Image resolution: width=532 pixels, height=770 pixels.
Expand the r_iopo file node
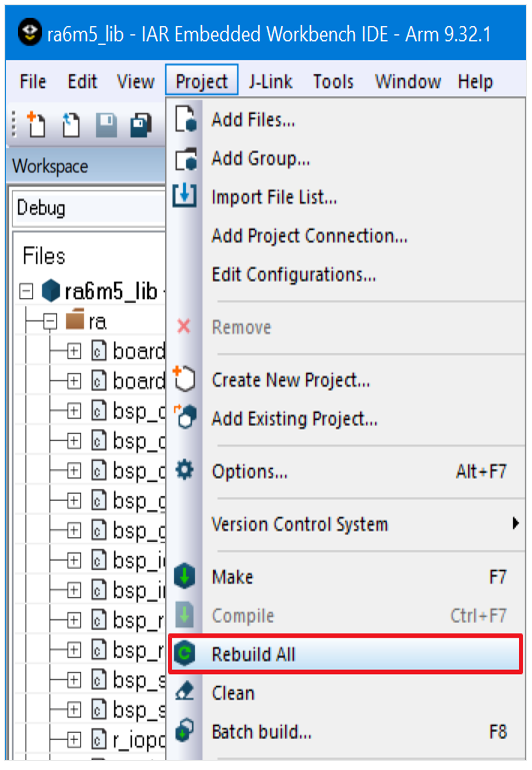[x=74, y=740]
